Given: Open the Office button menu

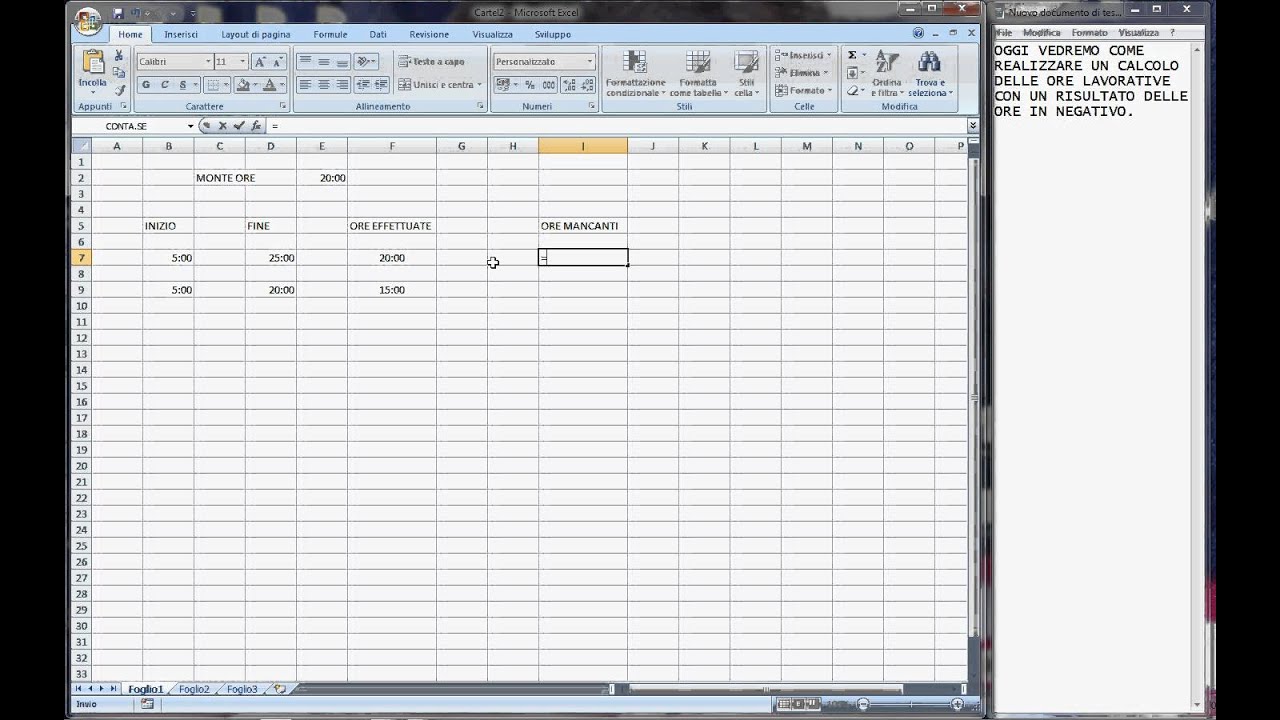Looking at the screenshot, I should coord(88,19).
